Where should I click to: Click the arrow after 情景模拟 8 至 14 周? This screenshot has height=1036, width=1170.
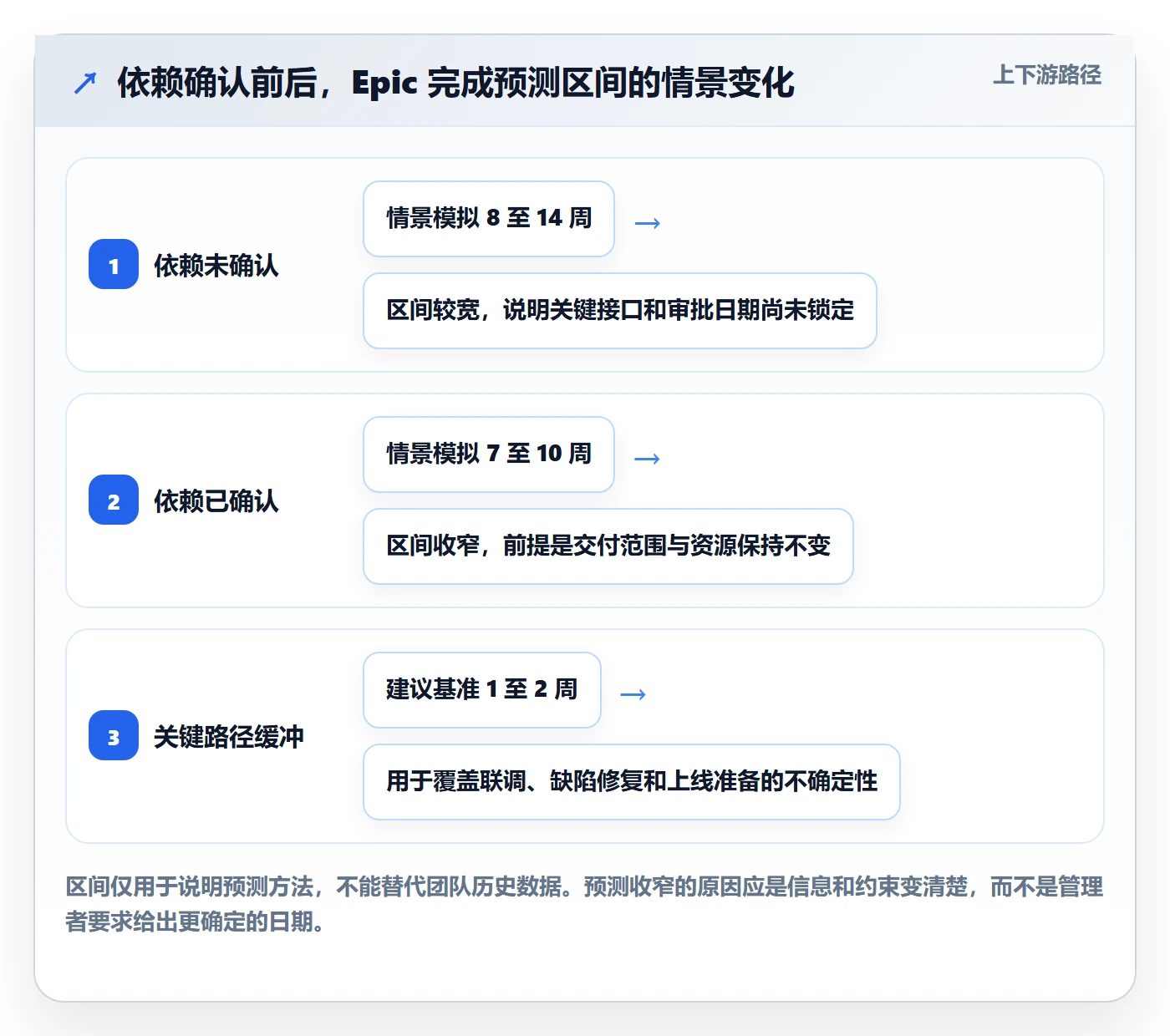point(648,222)
